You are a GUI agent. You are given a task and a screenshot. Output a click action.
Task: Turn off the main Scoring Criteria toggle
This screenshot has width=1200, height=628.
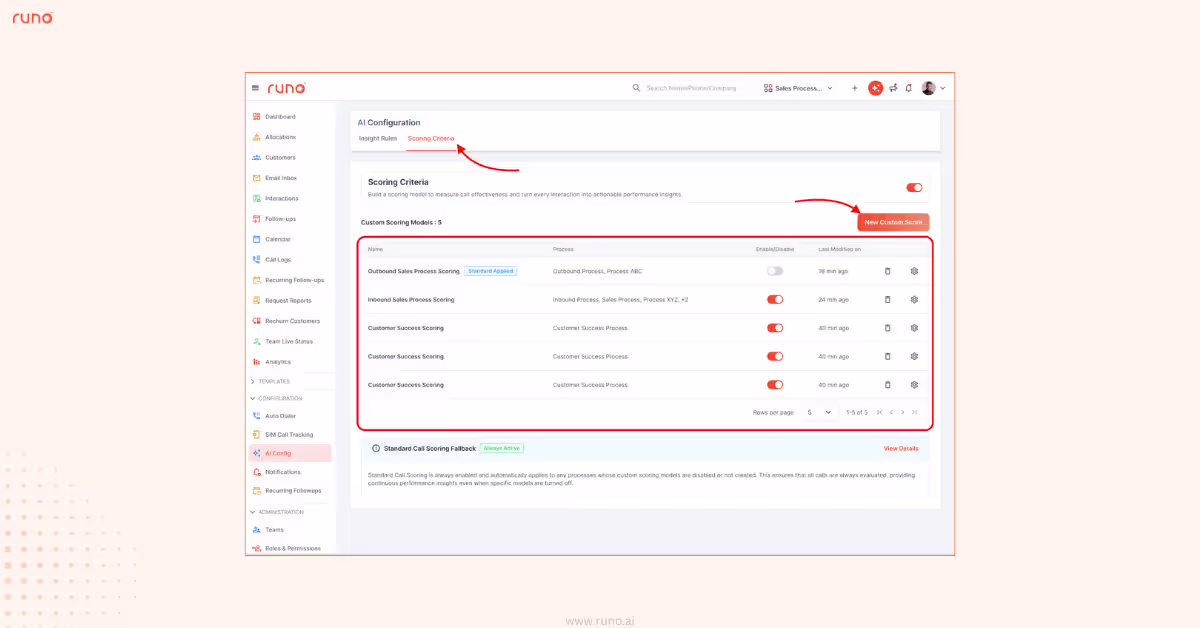tap(913, 187)
